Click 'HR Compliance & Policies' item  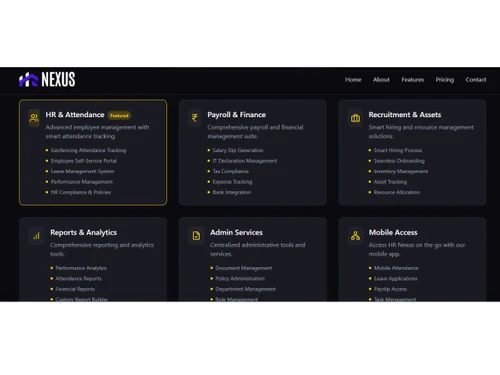(x=81, y=192)
